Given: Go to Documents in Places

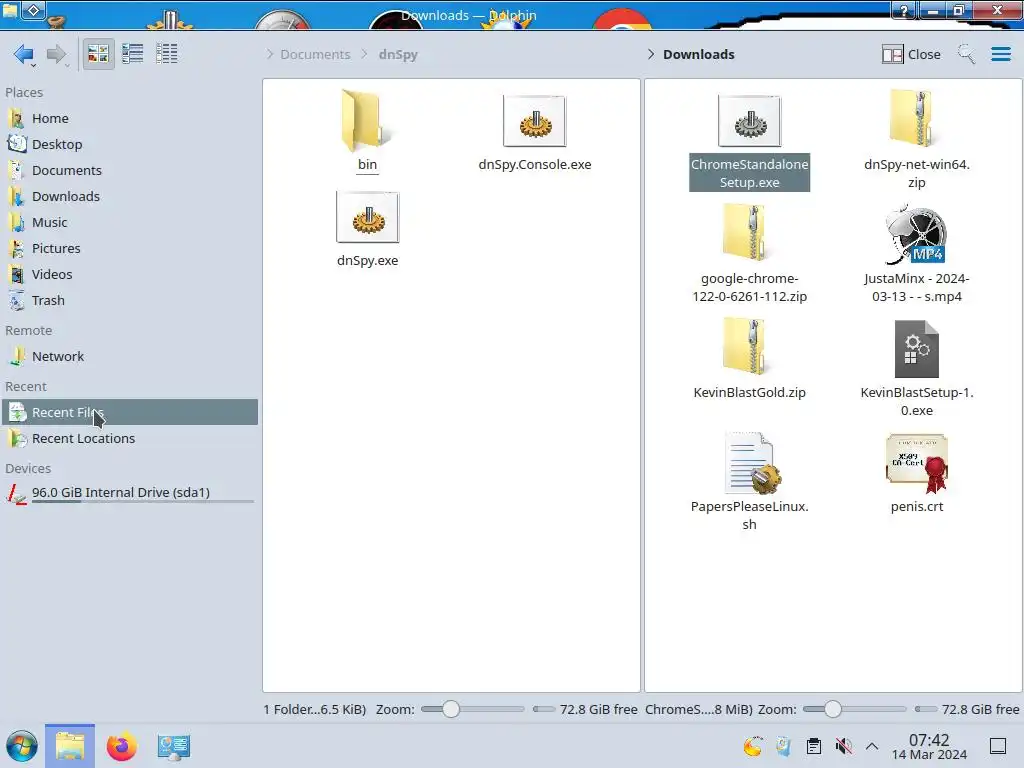Looking at the screenshot, I should click(x=129, y=170).
